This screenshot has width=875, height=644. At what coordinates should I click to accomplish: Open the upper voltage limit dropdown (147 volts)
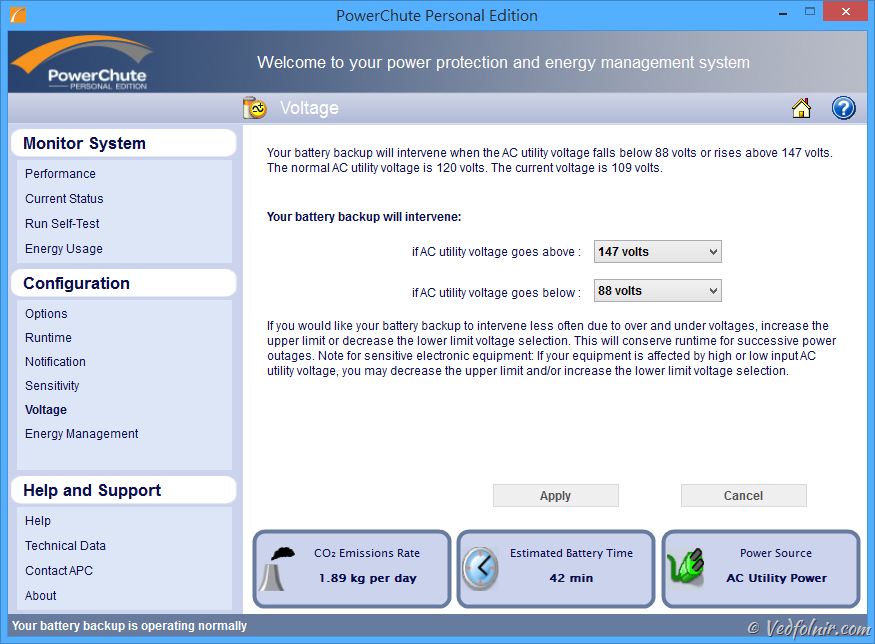[x=657, y=252]
